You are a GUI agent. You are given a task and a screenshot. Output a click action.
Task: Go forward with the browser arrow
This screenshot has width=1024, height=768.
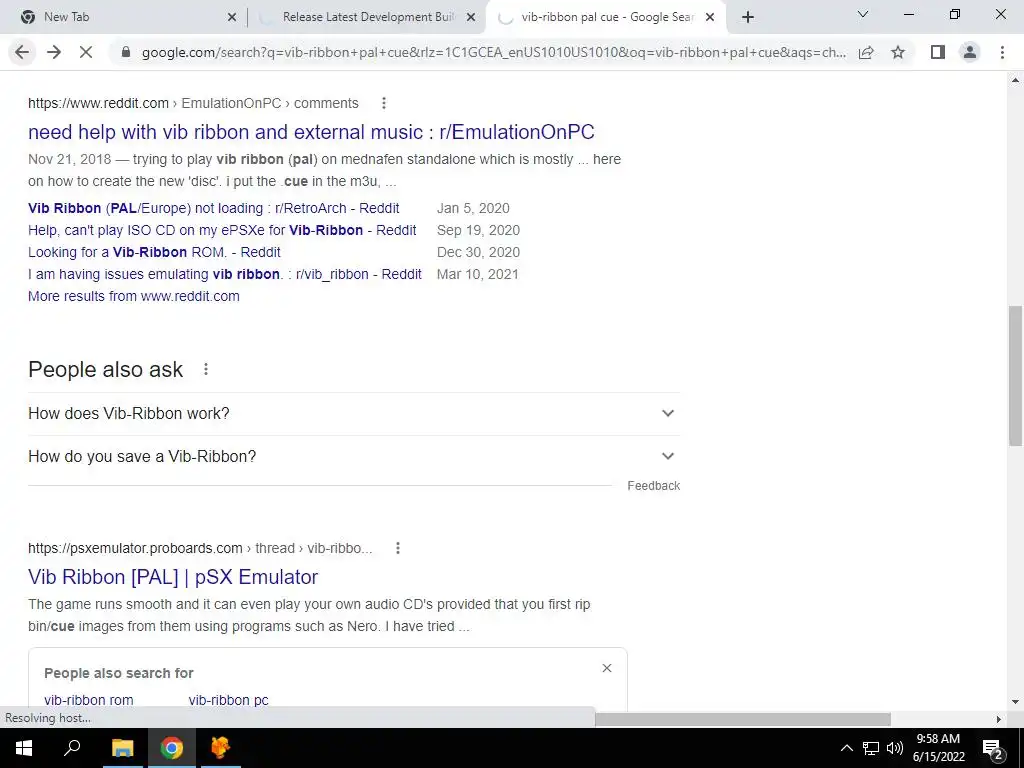54,52
